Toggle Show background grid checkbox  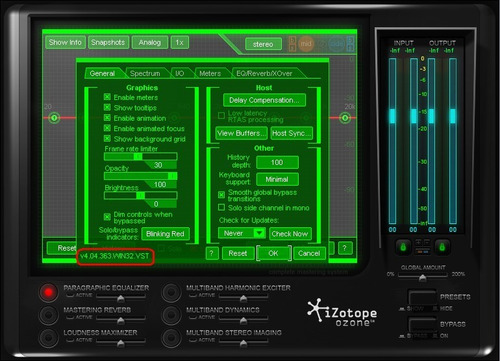(107, 138)
